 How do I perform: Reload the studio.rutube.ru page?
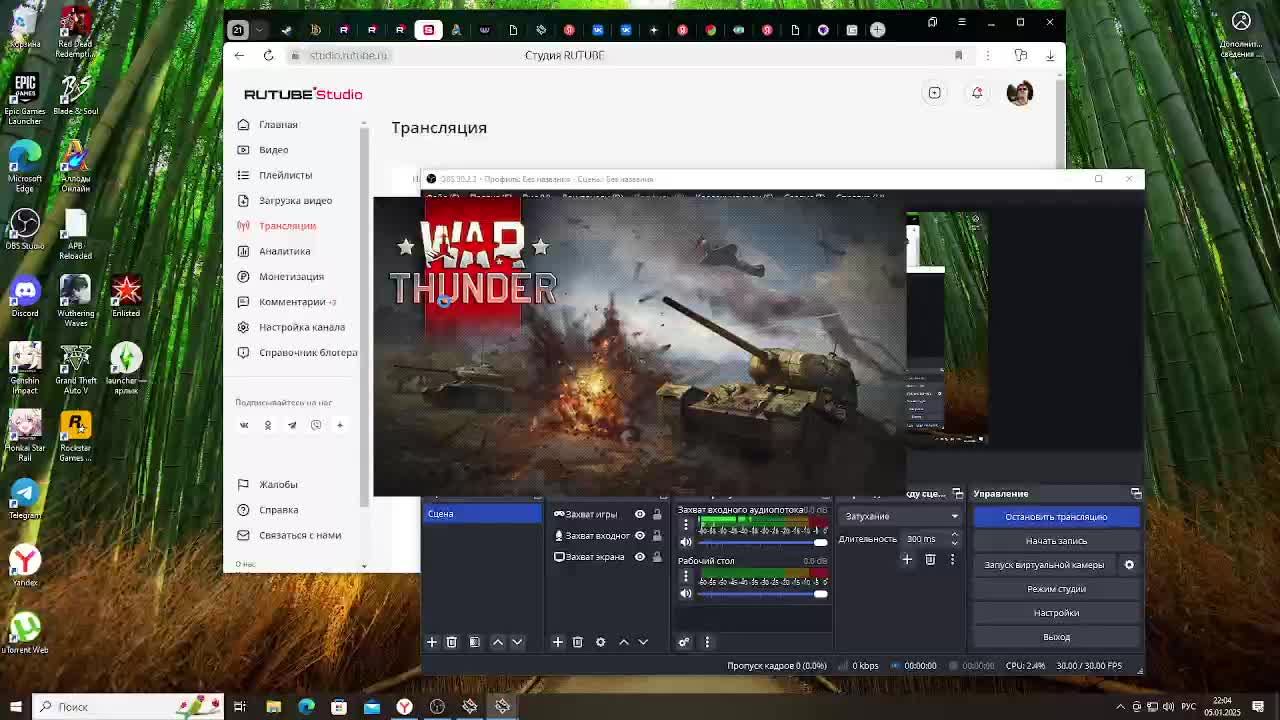click(x=268, y=55)
